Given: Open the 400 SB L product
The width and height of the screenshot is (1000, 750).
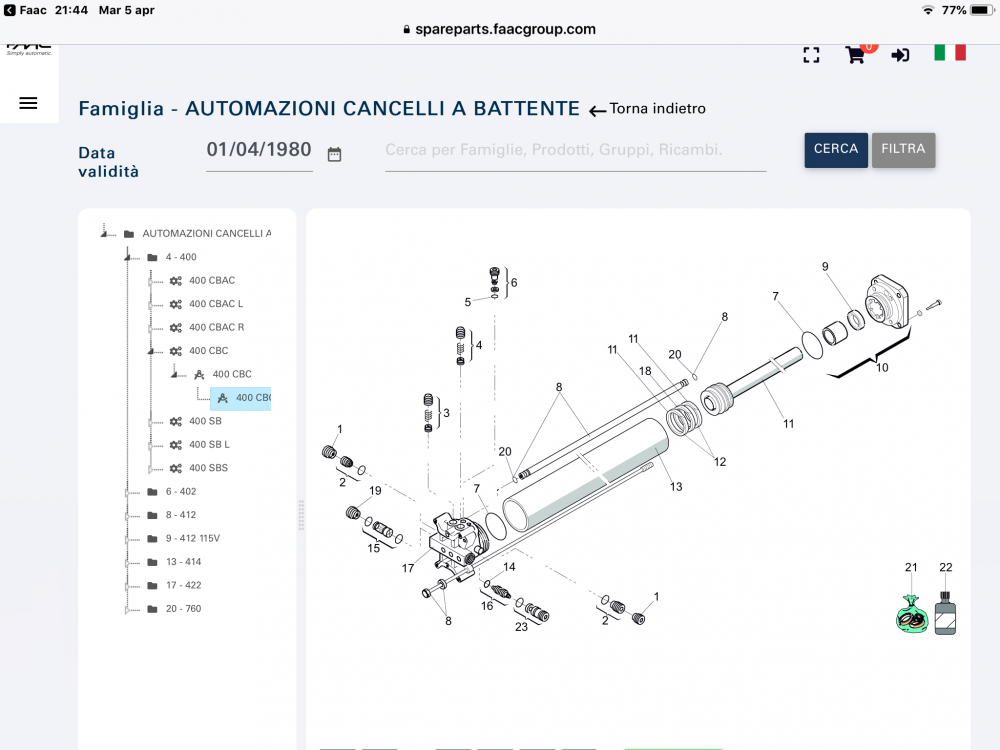Looking at the screenshot, I should [209, 445].
